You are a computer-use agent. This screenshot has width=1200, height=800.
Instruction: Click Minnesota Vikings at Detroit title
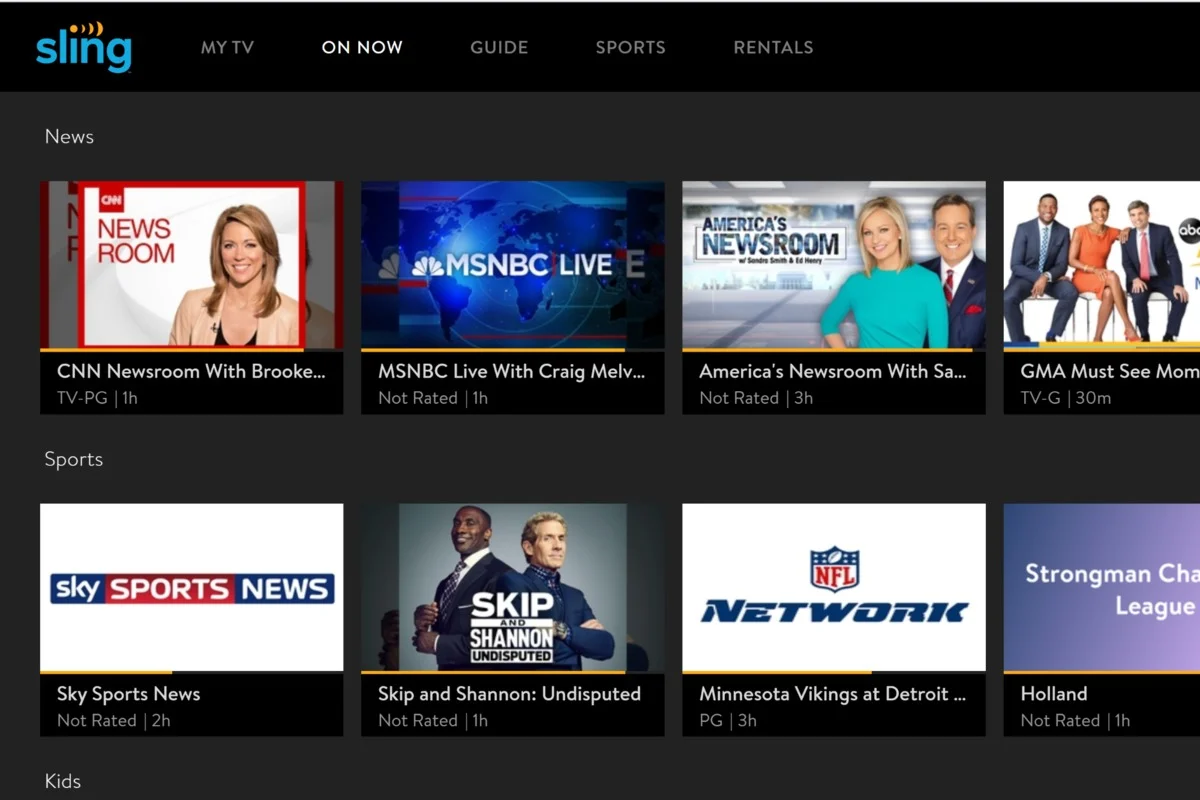(x=833, y=694)
